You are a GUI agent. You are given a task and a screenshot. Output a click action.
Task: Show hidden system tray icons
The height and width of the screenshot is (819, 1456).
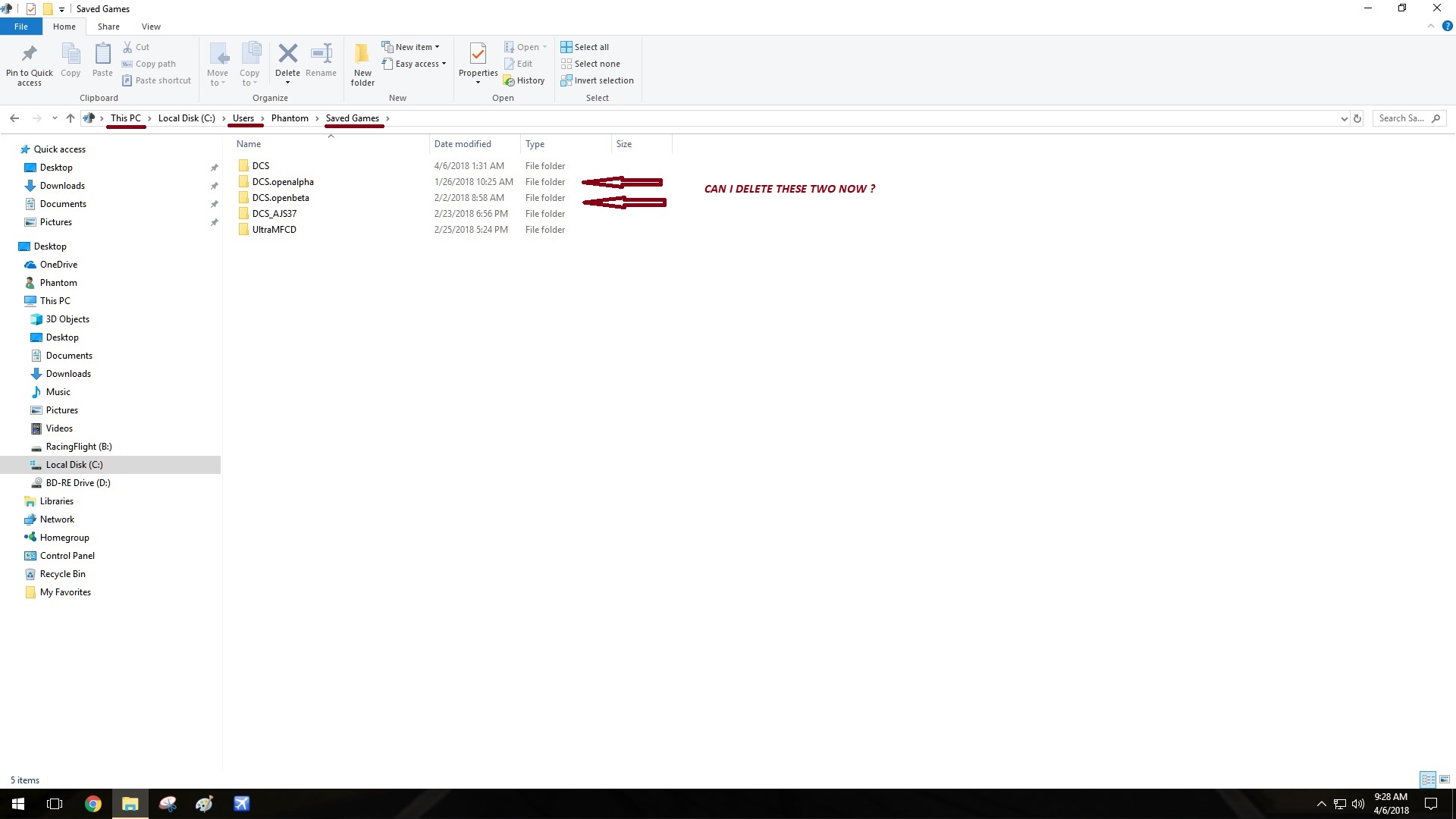pos(1321,804)
